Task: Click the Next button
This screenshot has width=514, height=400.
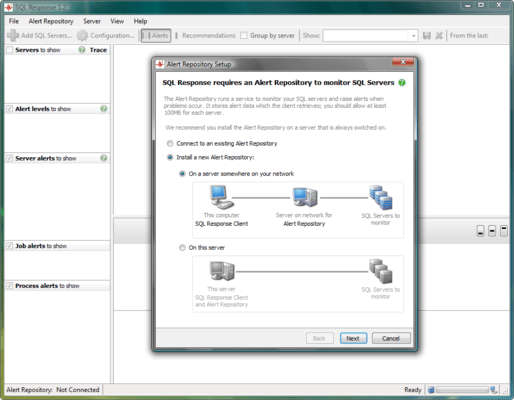Action: tap(353, 338)
